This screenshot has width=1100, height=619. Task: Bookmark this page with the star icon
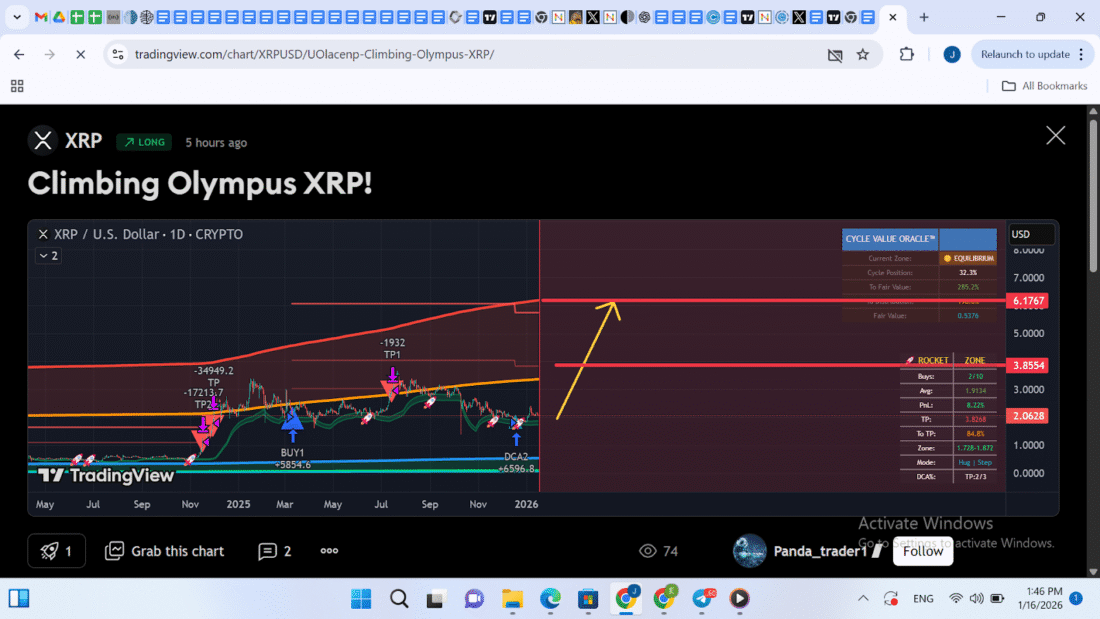coord(863,54)
